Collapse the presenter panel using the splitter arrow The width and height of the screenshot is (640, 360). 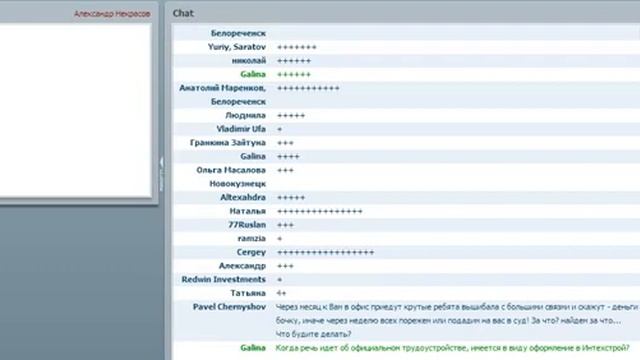(x=162, y=163)
